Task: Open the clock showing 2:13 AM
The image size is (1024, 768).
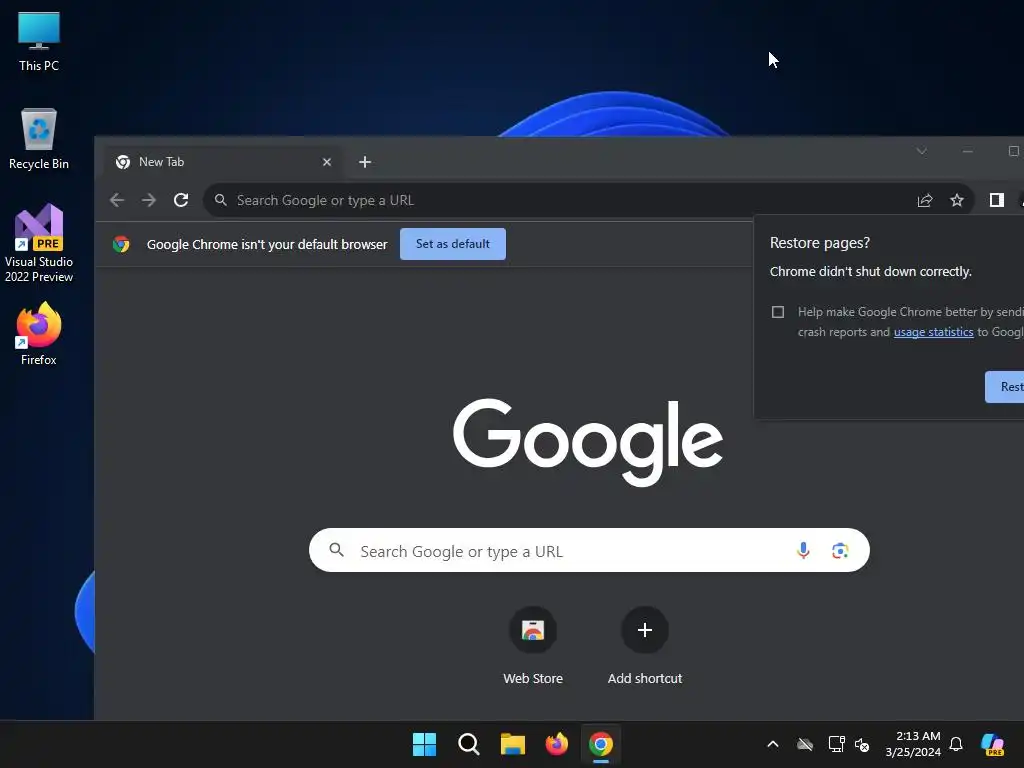Action: coord(913,744)
